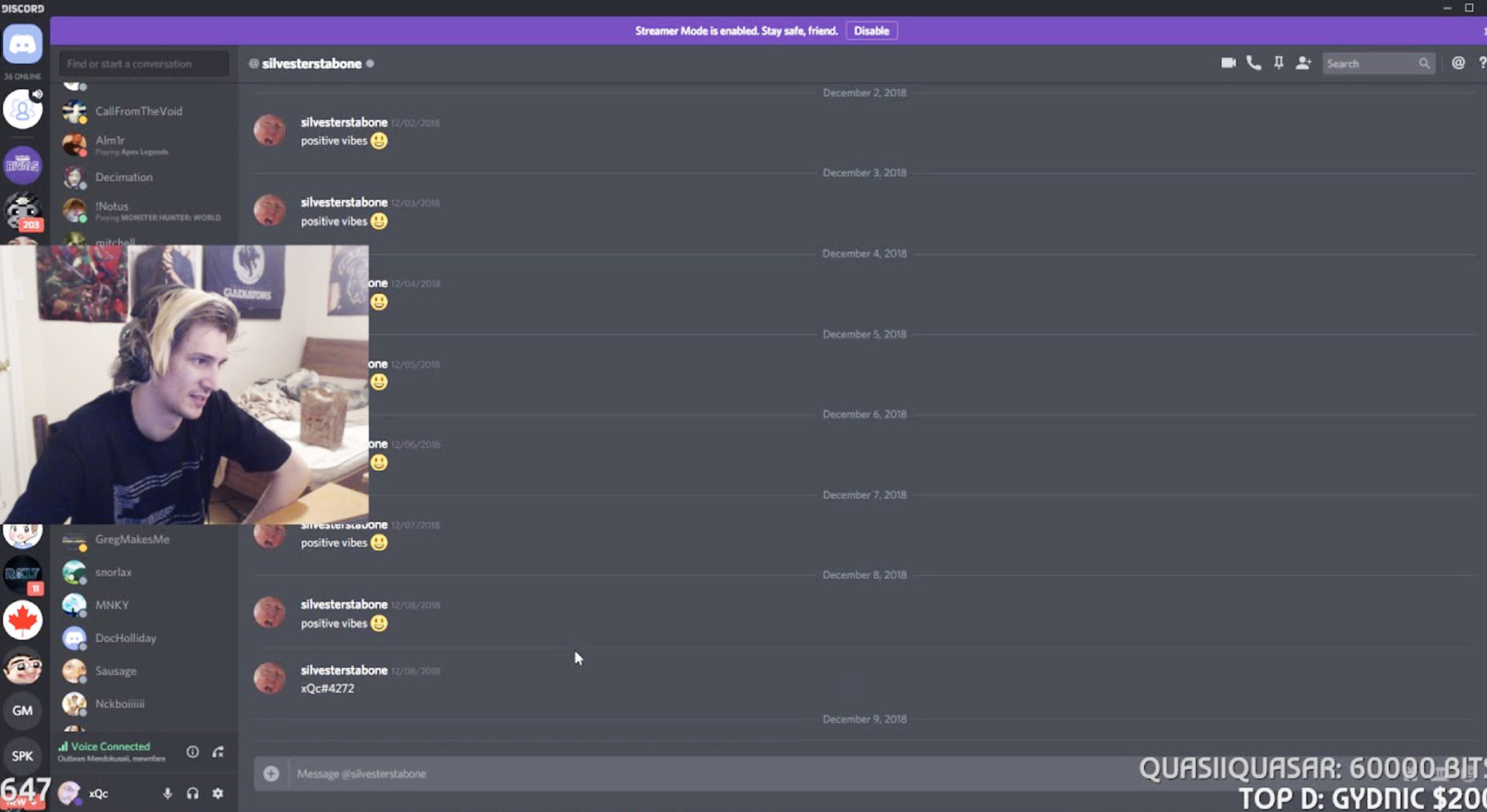Click avatar on 12/08/2018 positive vibes message
Viewport: 1487px width, 812px height.
(x=270, y=612)
